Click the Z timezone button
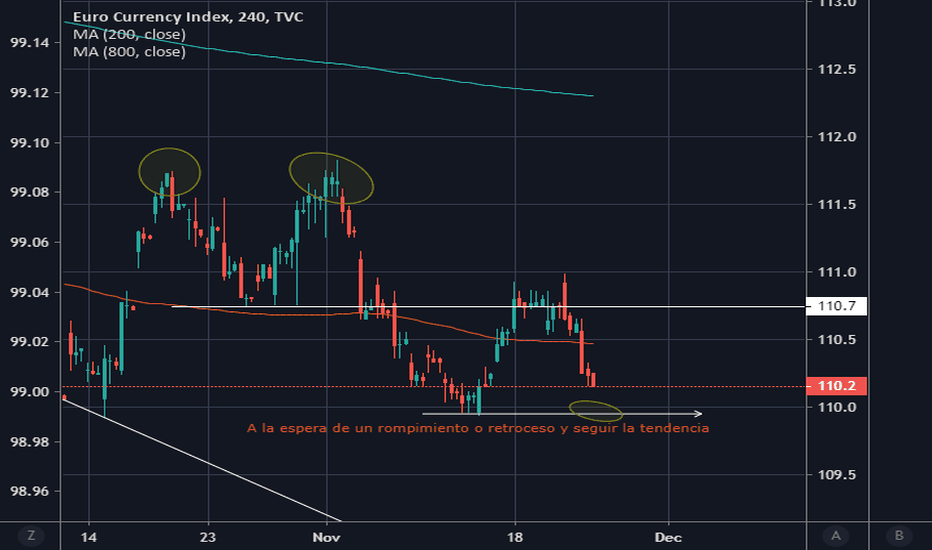The height and width of the screenshot is (550, 932). (31, 536)
